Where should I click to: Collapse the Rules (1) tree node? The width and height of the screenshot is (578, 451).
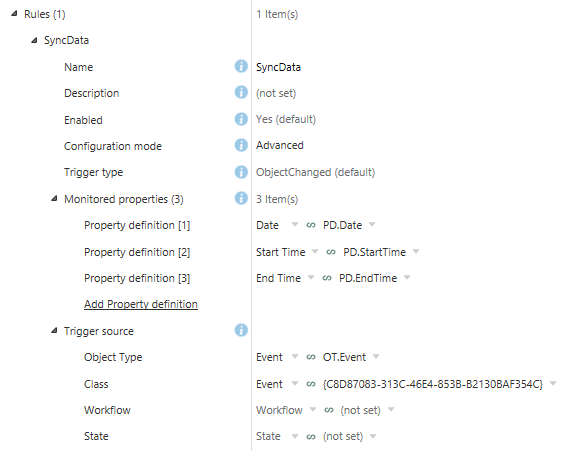tap(14, 14)
